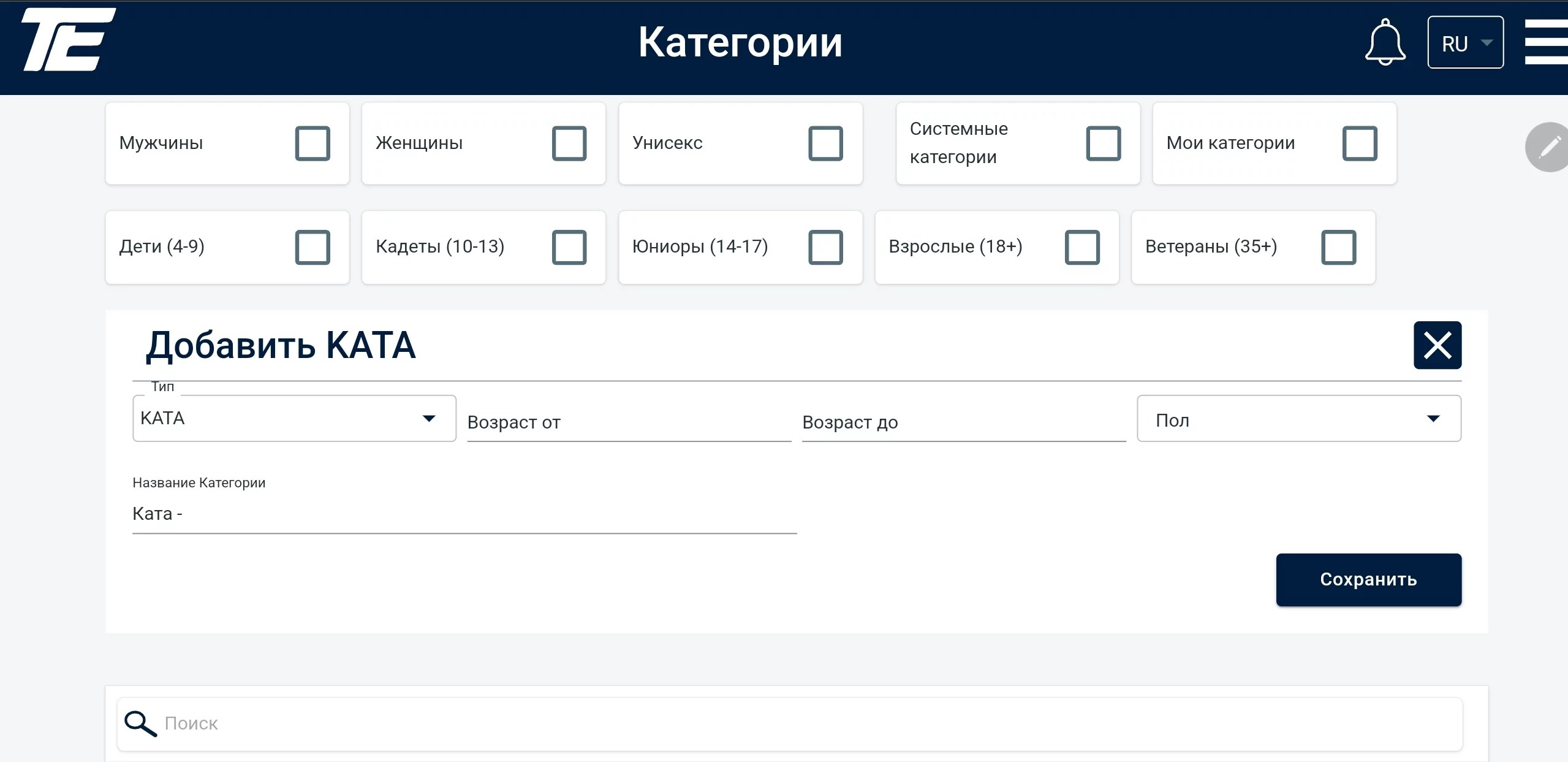This screenshot has height=762, width=1568.
Task: Tick the Взрослые (18+) checkbox
Action: coord(1082,247)
